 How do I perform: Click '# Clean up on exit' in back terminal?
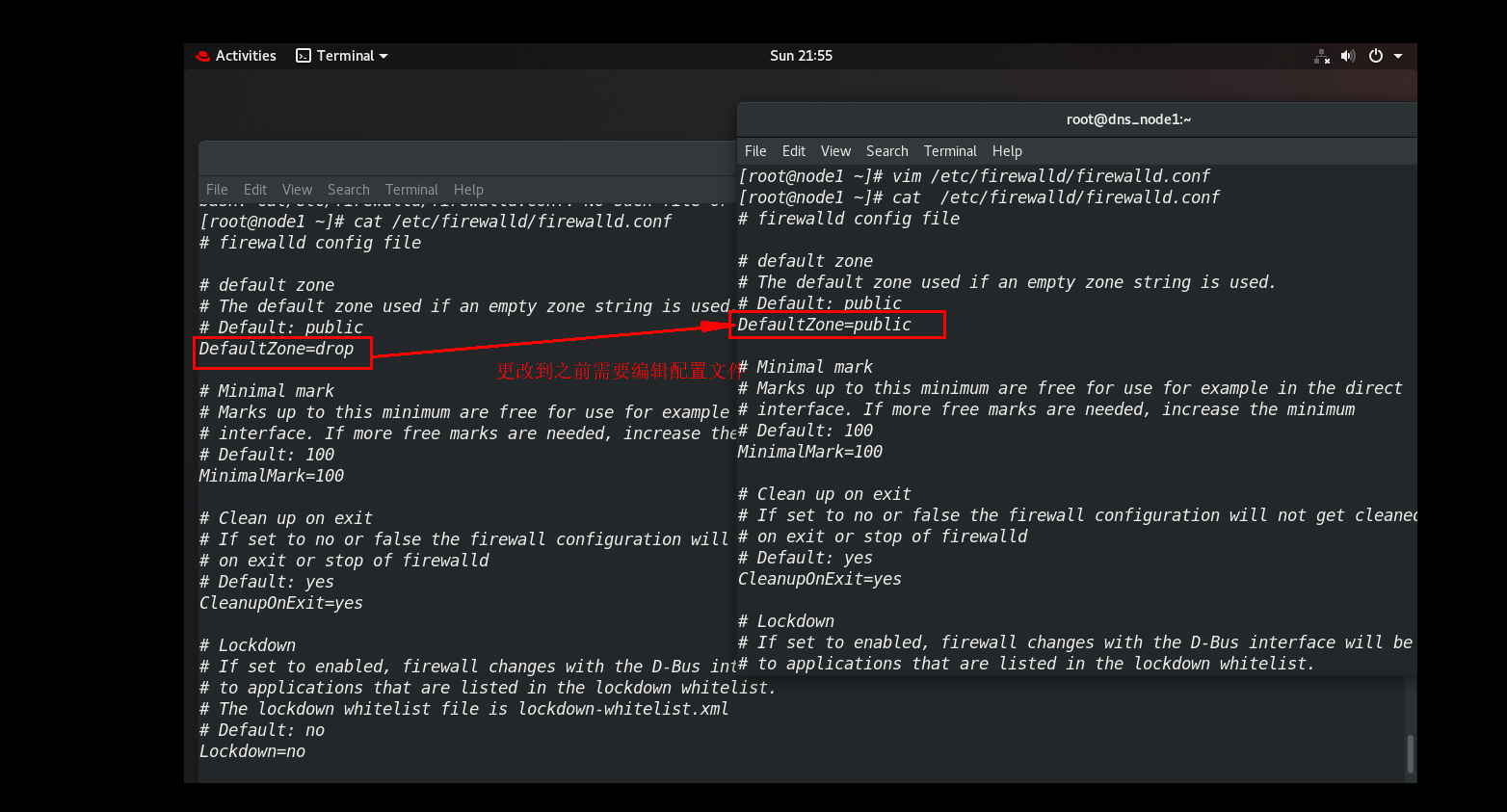(x=286, y=518)
